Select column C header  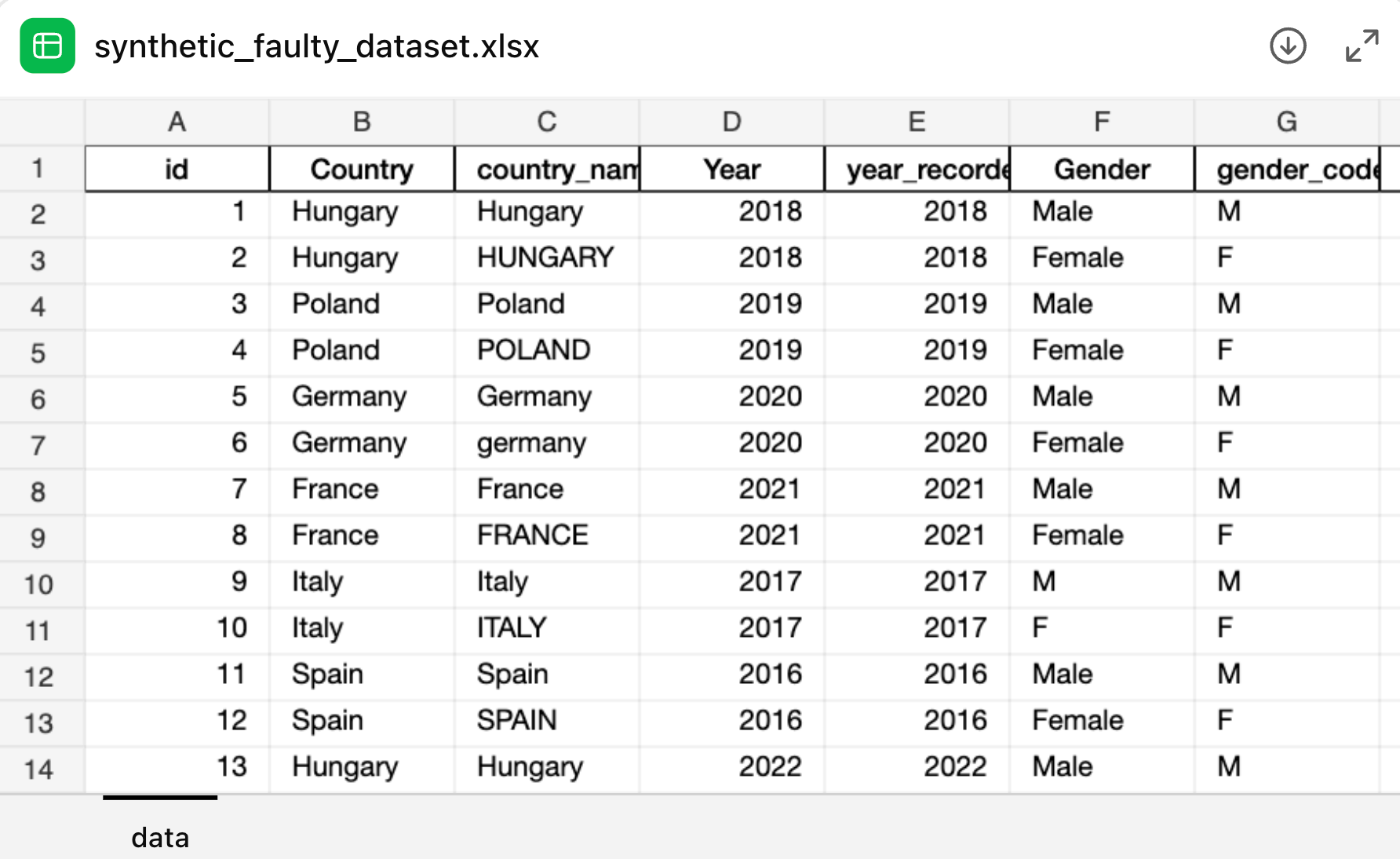coord(546,122)
